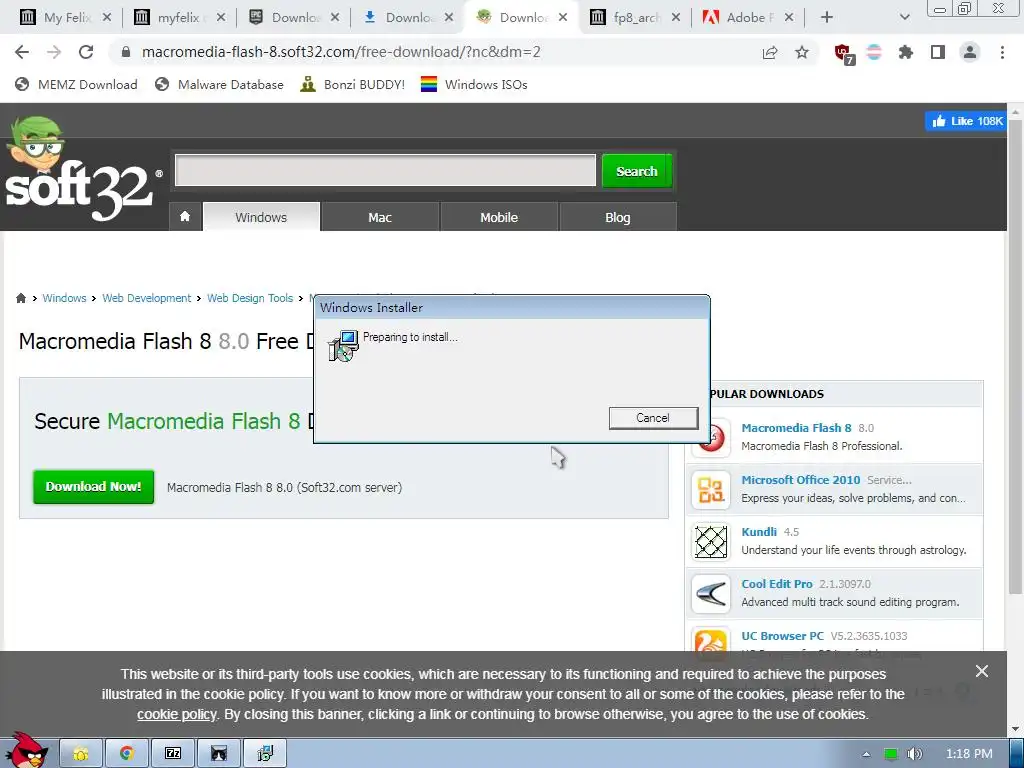Open the Chrome profile avatar

pos(970,52)
